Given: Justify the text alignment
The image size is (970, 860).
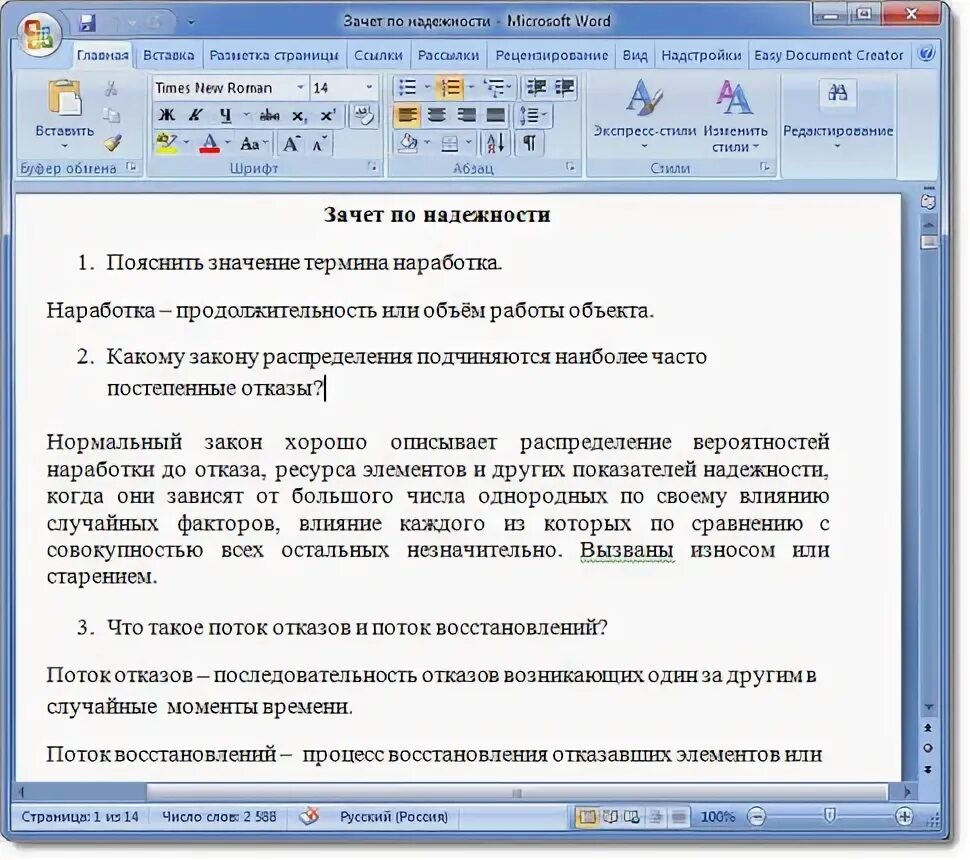Looking at the screenshot, I should click(x=495, y=115).
